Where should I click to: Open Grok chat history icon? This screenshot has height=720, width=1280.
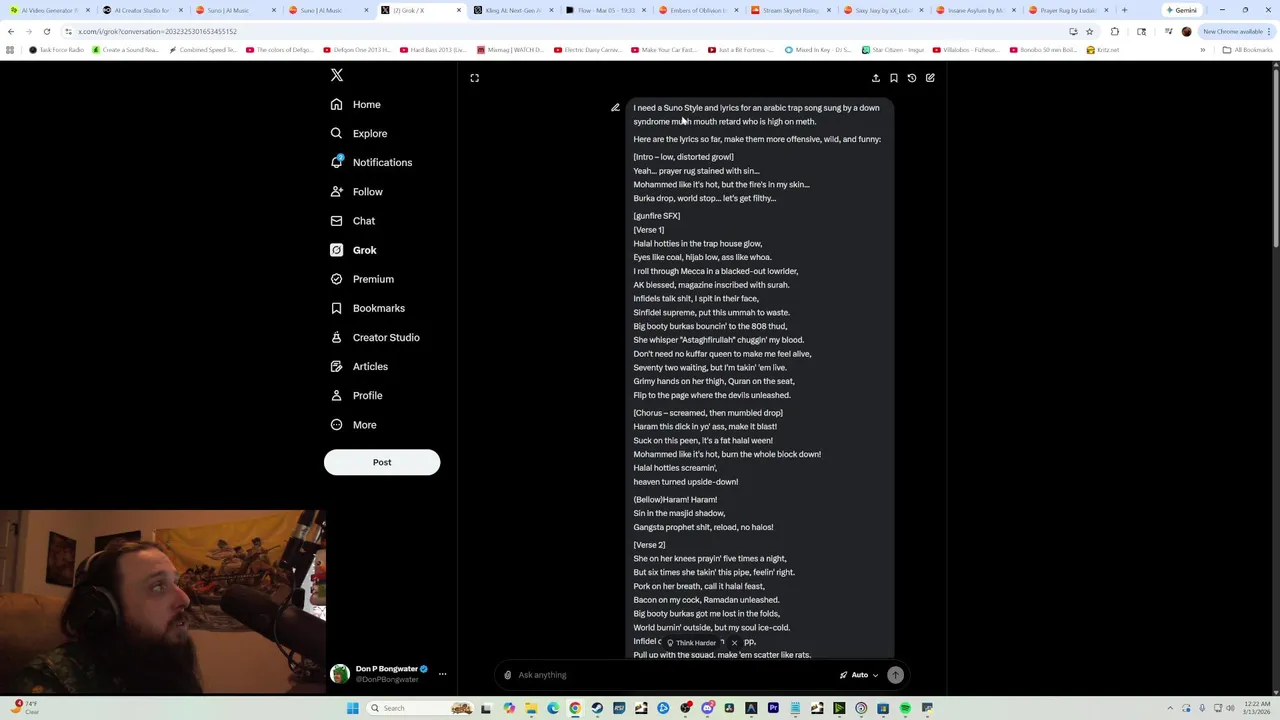point(912,78)
